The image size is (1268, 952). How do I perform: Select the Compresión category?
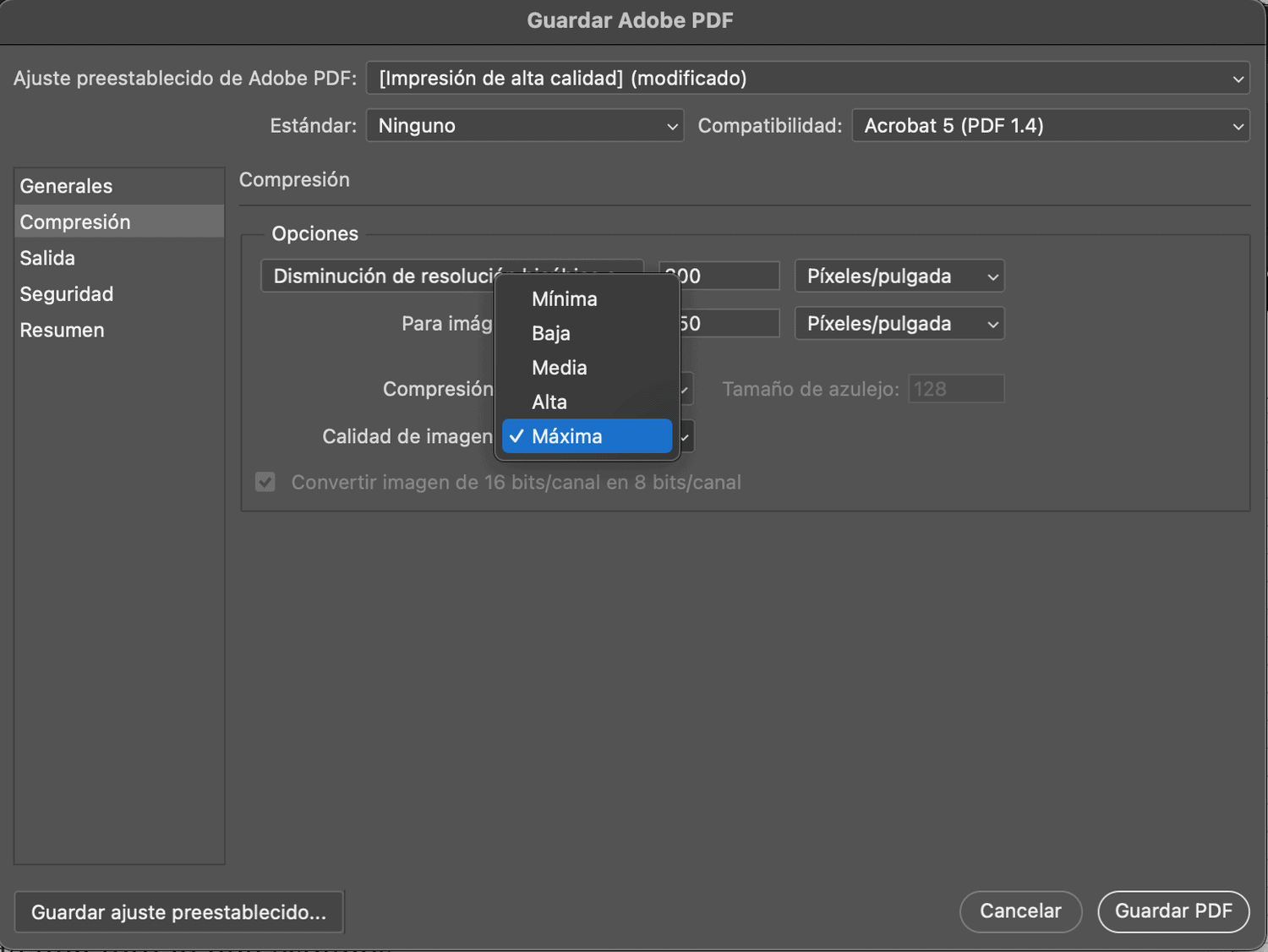click(119, 222)
